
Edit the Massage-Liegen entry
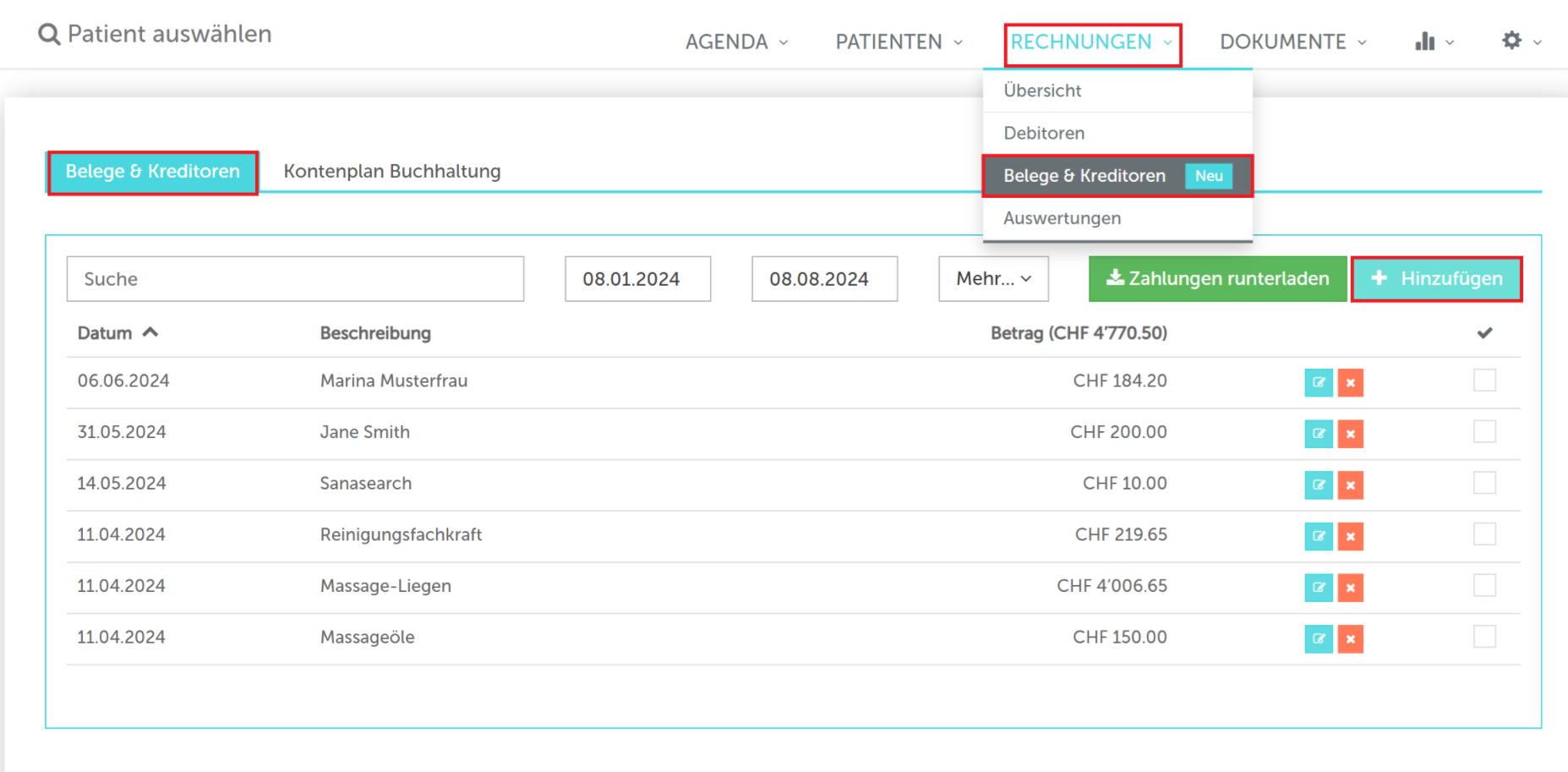(1319, 588)
